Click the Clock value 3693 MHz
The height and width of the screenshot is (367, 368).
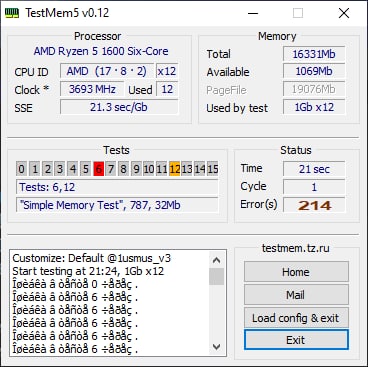click(x=92, y=89)
